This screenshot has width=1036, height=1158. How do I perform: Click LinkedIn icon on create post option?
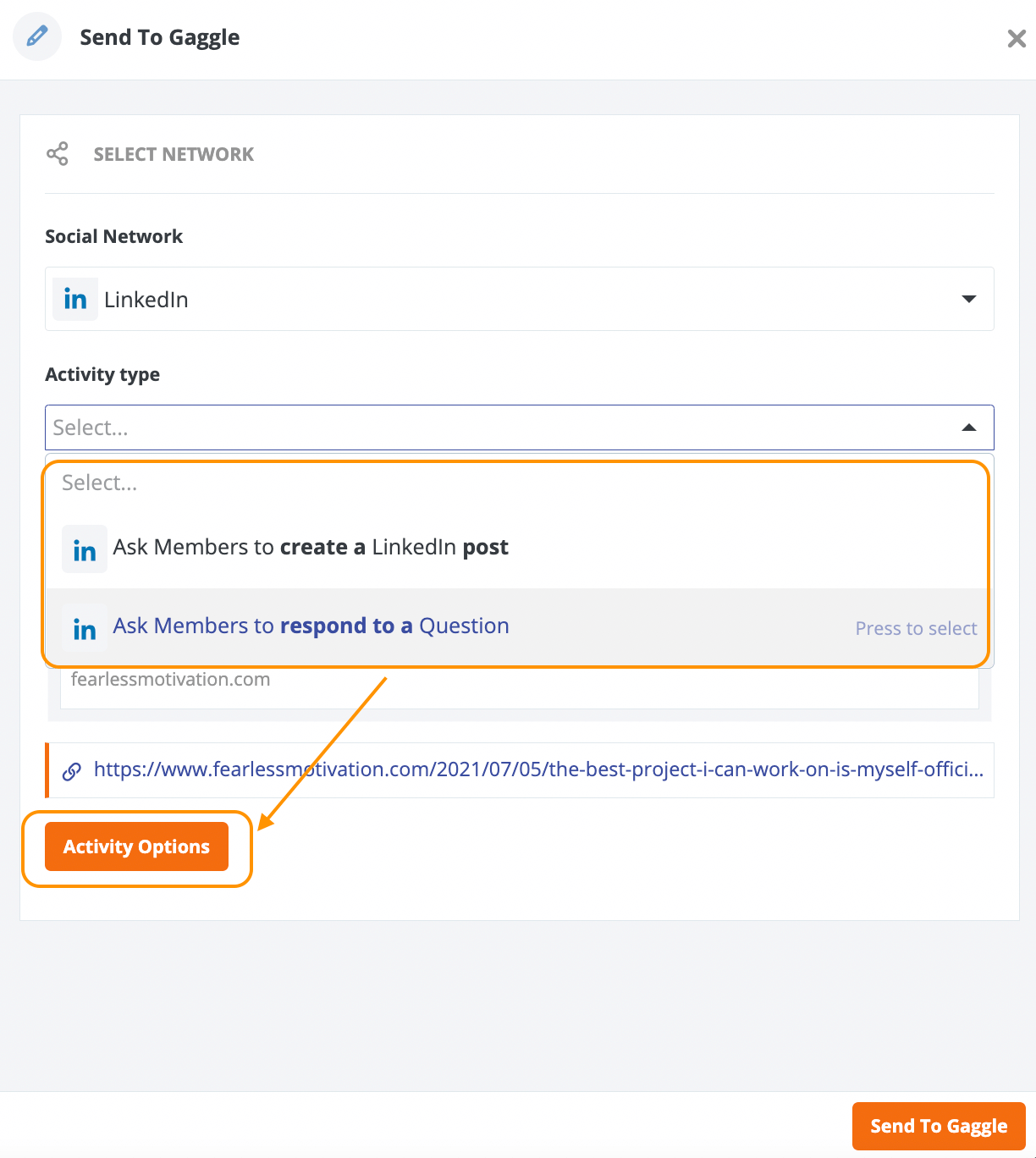pyautogui.click(x=85, y=549)
